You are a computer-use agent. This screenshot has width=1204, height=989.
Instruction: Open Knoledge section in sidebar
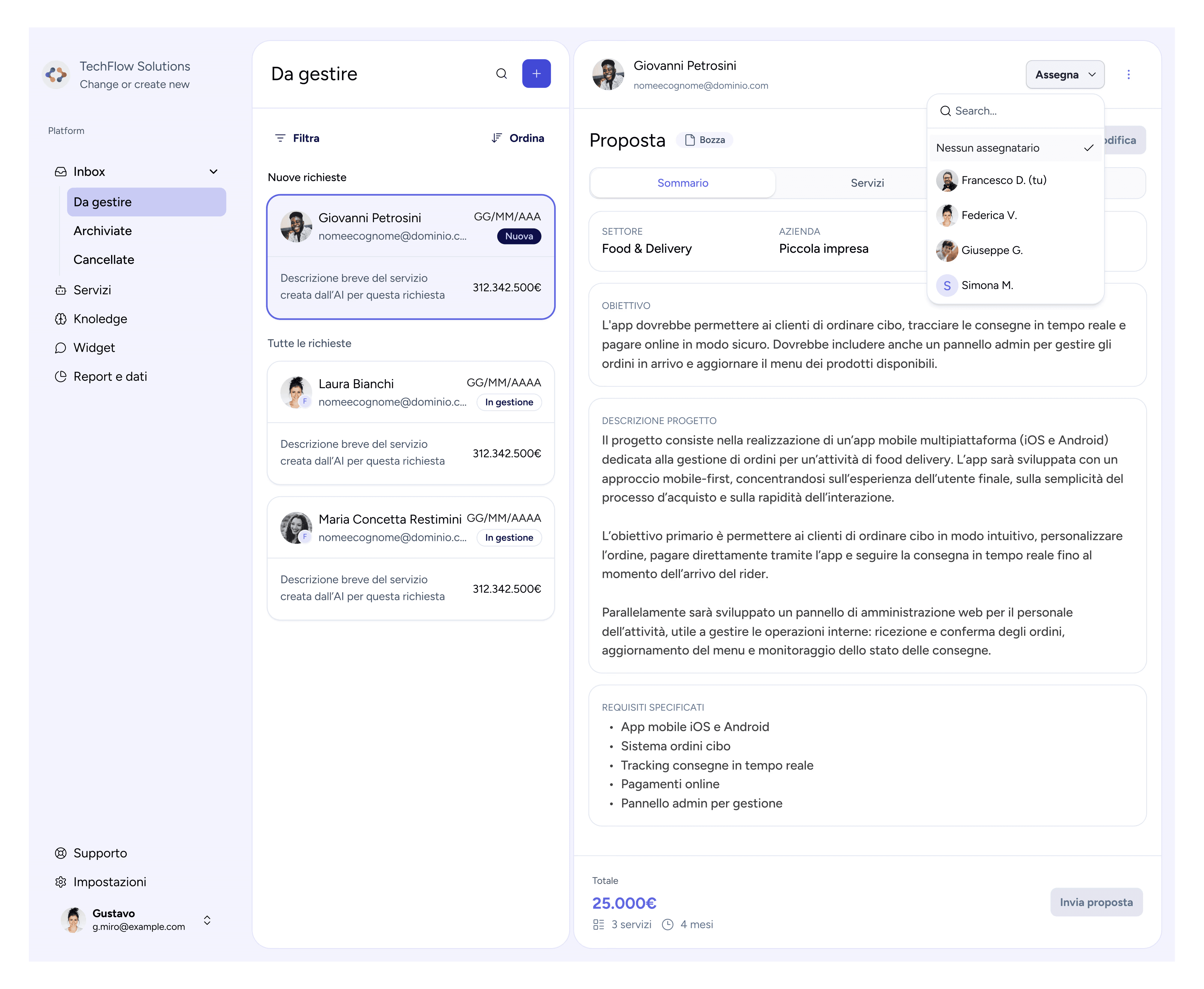pos(100,319)
